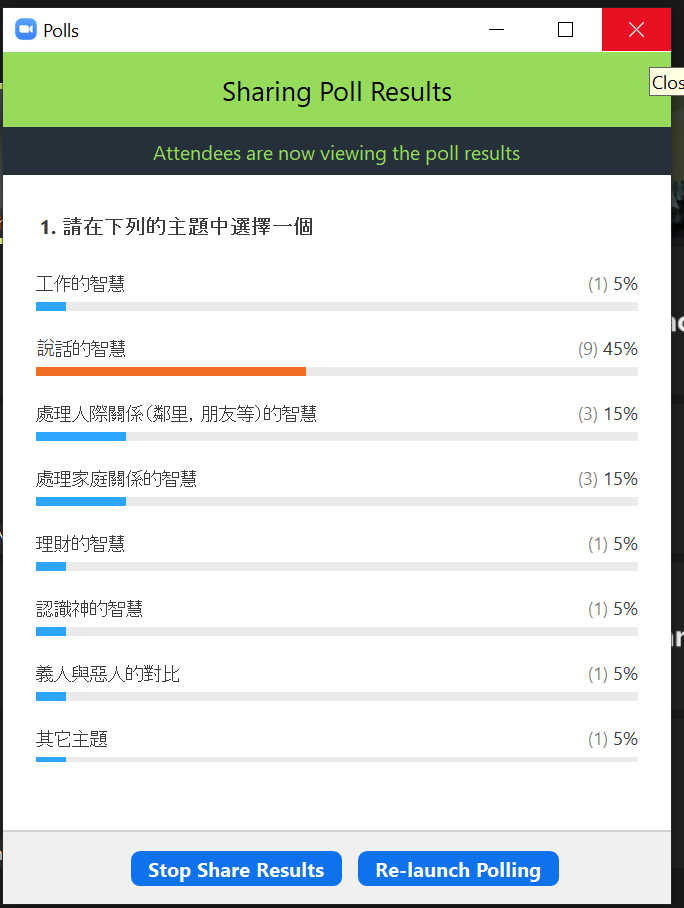This screenshot has width=684, height=908.
Task: Re-launch the polling
Action: point(458,869)
